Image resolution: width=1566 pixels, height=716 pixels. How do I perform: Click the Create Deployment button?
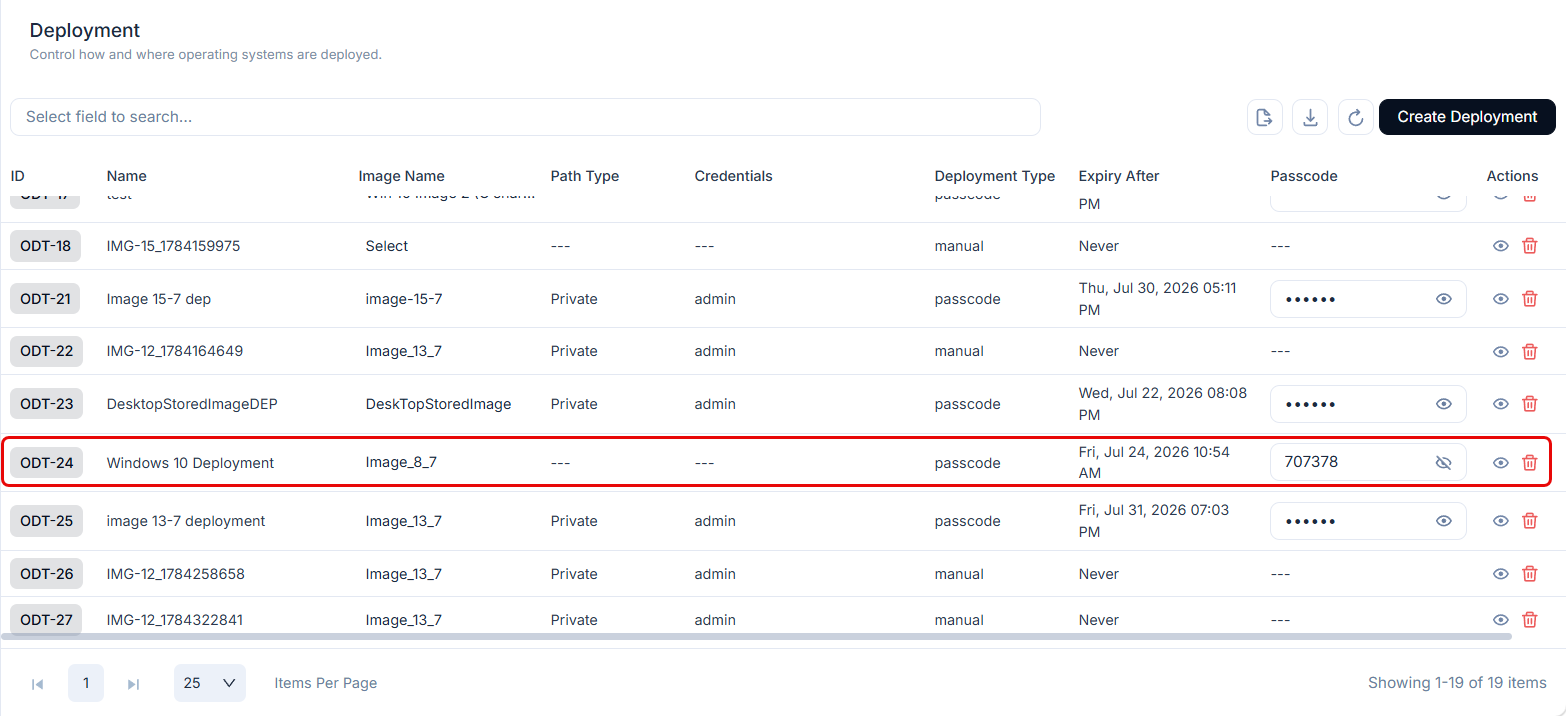(1467, 117)
